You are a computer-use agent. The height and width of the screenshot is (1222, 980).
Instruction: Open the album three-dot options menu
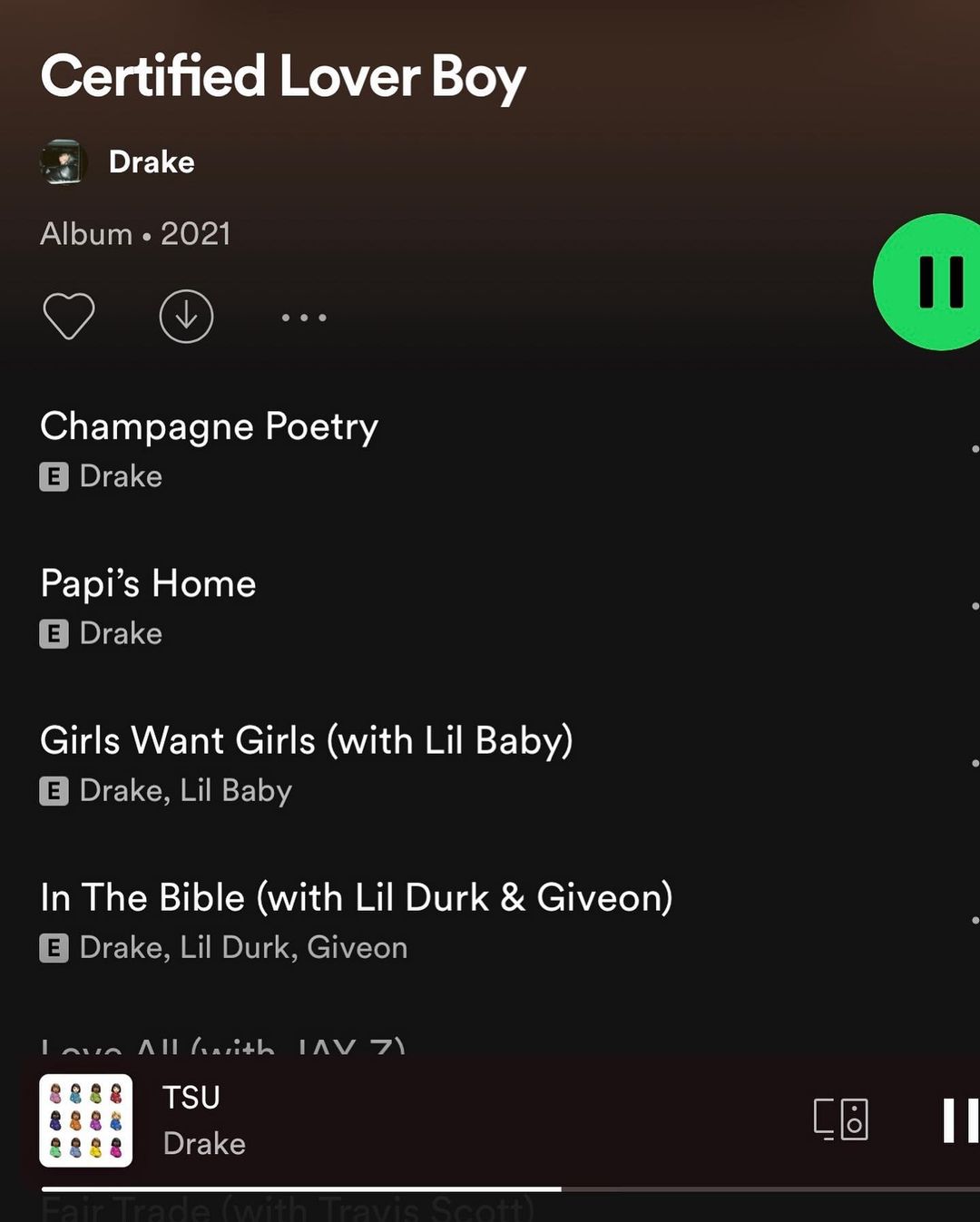[x=303, y=318]
